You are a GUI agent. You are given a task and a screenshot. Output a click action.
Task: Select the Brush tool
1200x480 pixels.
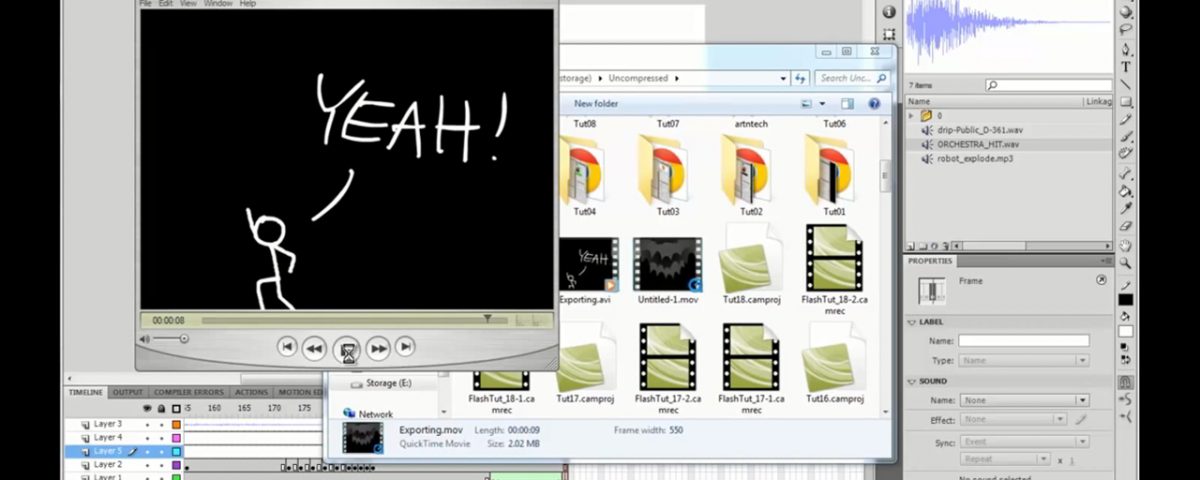1126,137
